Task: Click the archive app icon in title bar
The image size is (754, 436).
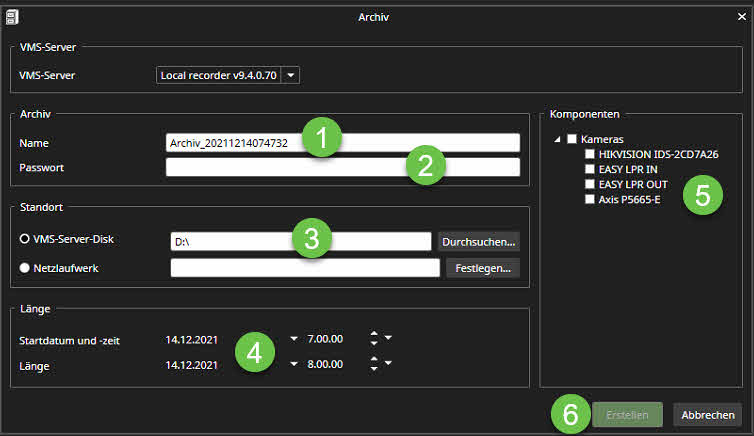Action: (12, 15)
